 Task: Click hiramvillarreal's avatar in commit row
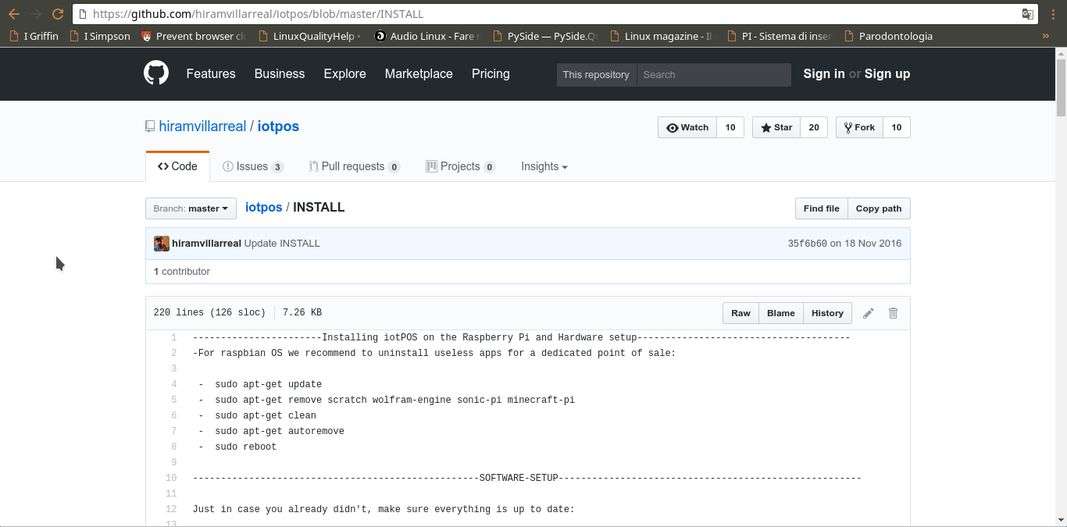point(161,243)
